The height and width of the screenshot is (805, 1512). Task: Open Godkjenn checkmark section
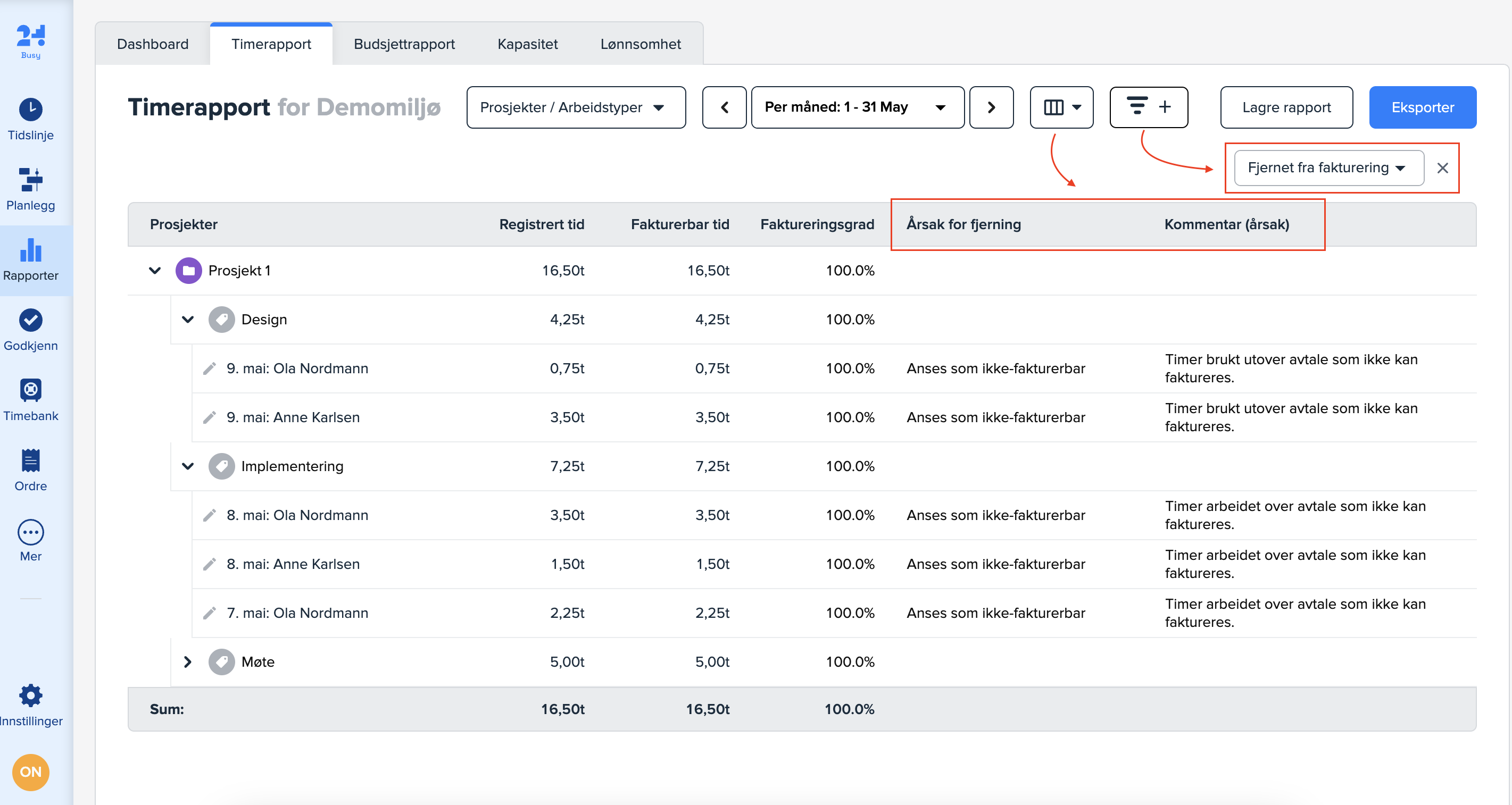point(30,321)
